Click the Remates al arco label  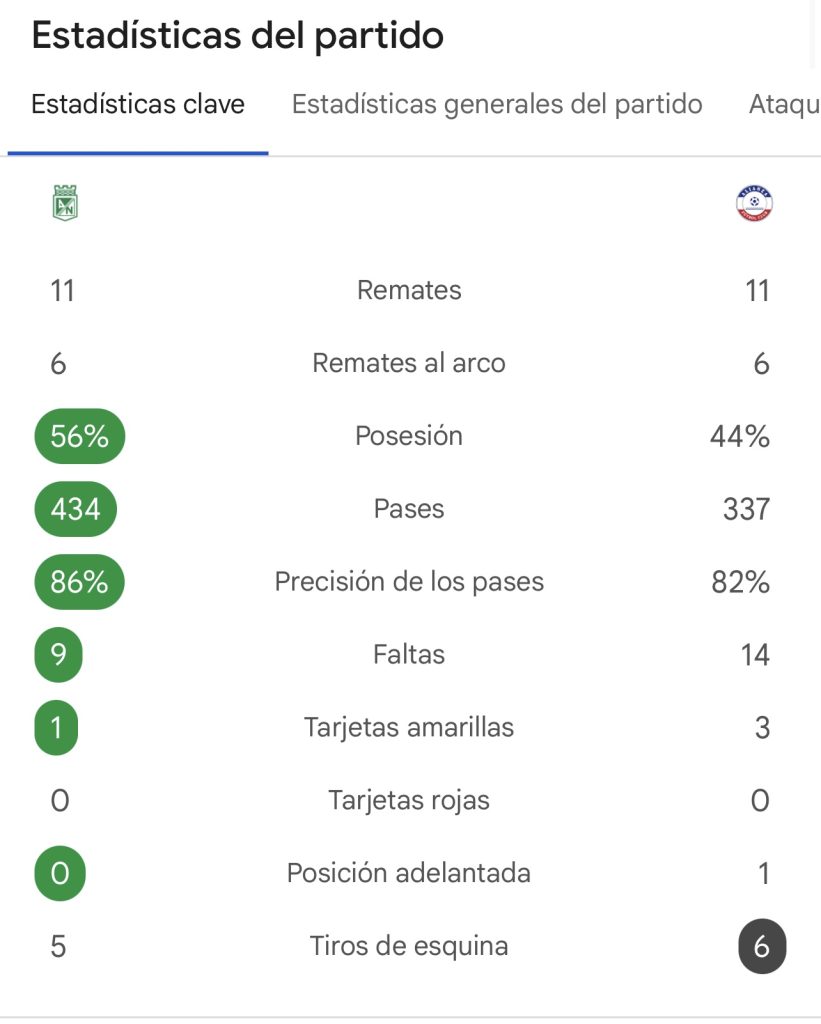click(x=409, y=363)
